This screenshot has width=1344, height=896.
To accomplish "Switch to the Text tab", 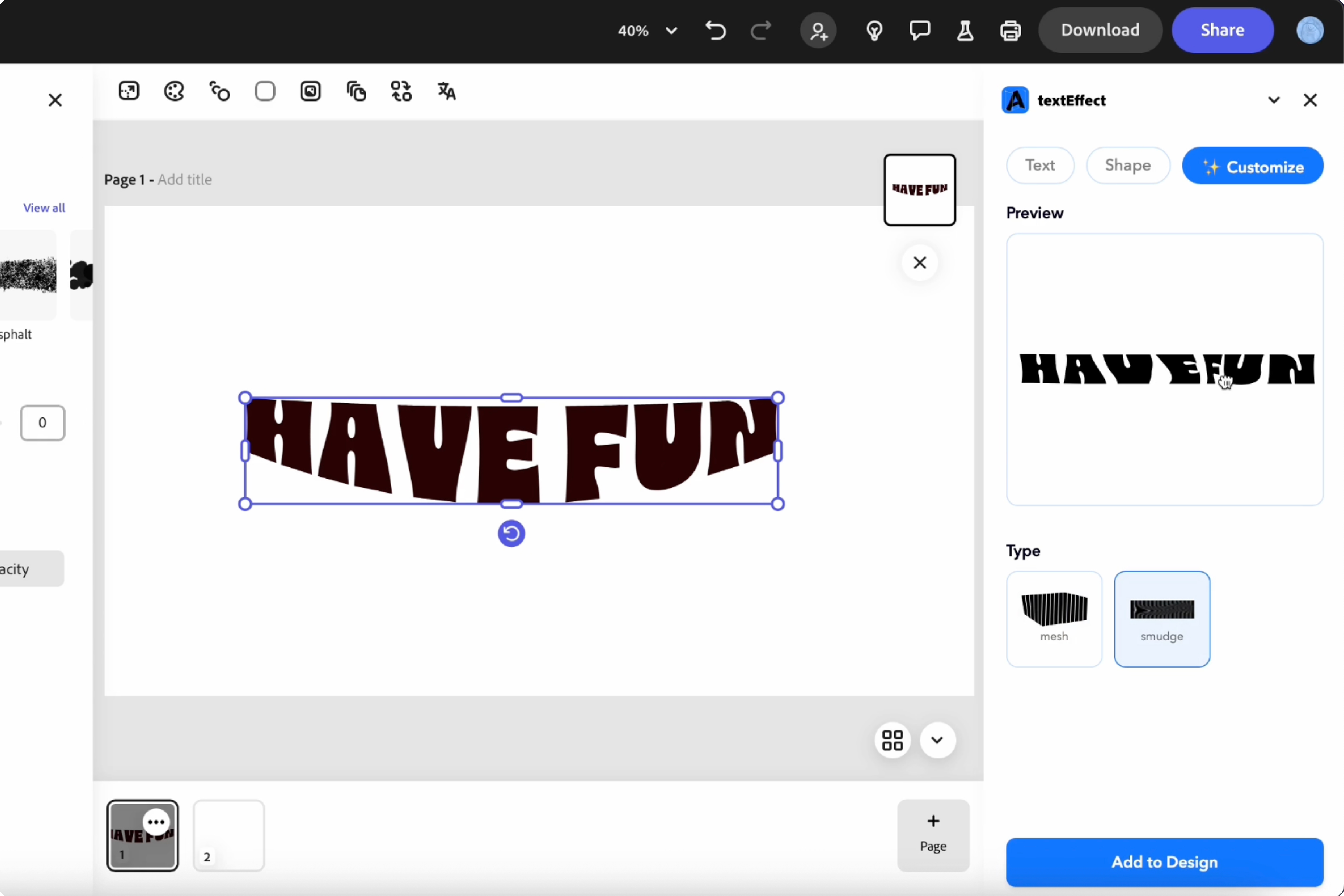I will pos(1039,166).
